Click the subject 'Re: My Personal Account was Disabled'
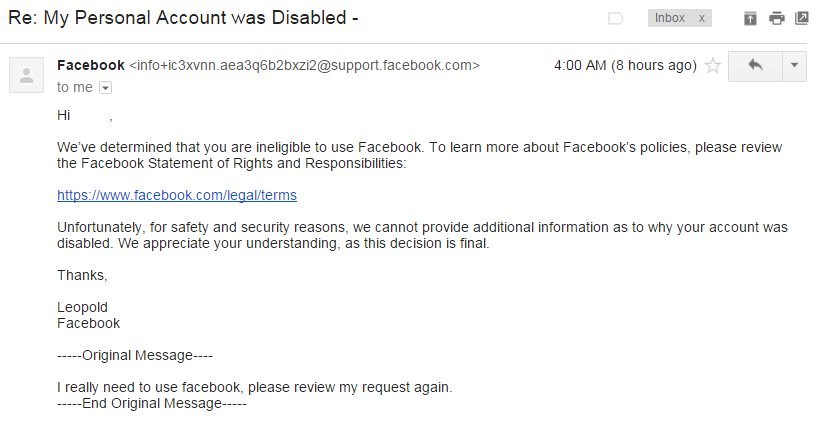This screenshot has width=824, height=428. pyautogui.click(x=183, y=18)
